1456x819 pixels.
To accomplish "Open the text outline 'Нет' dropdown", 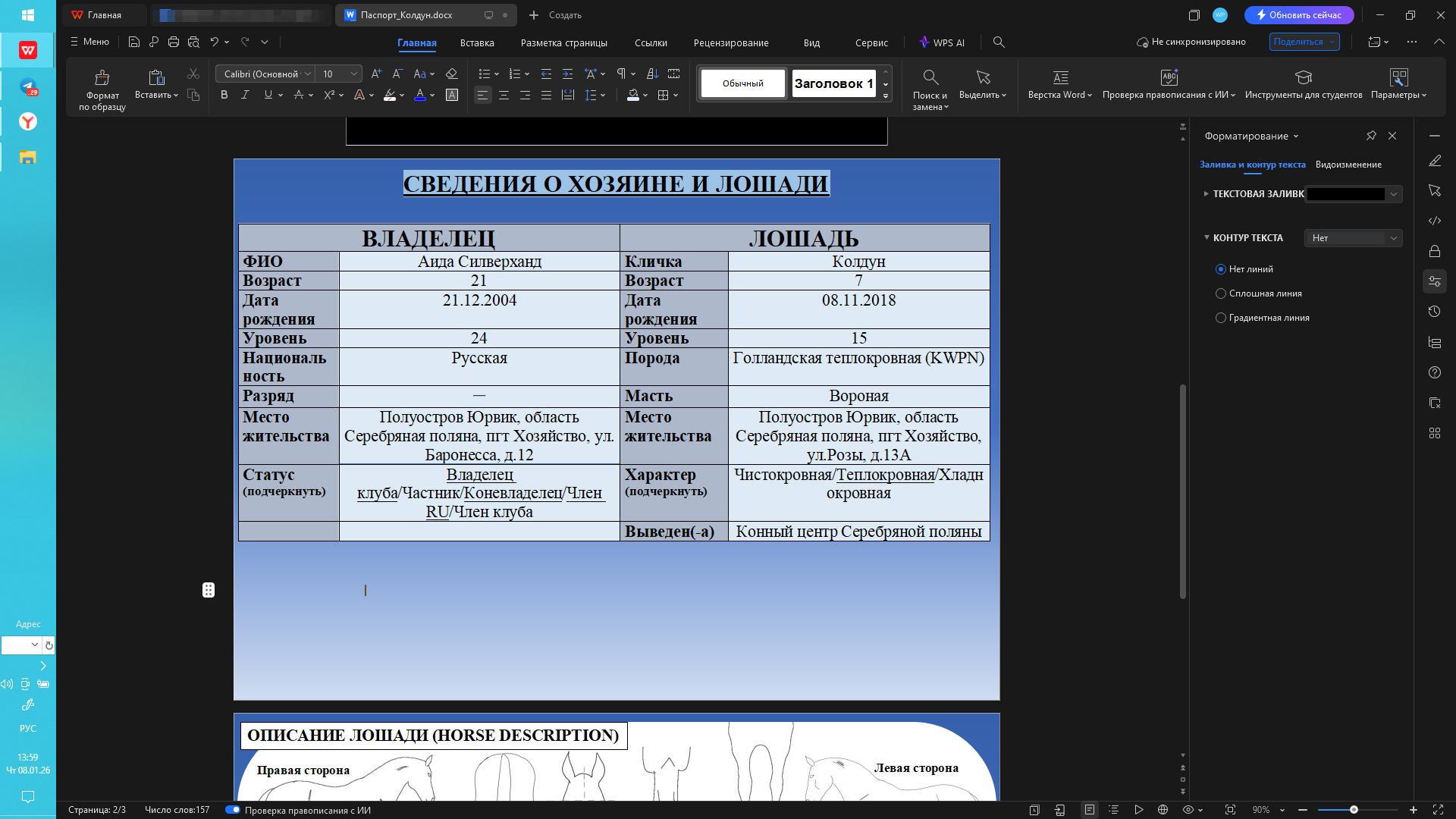I will pyautogui.click(x=1353, y=238).
